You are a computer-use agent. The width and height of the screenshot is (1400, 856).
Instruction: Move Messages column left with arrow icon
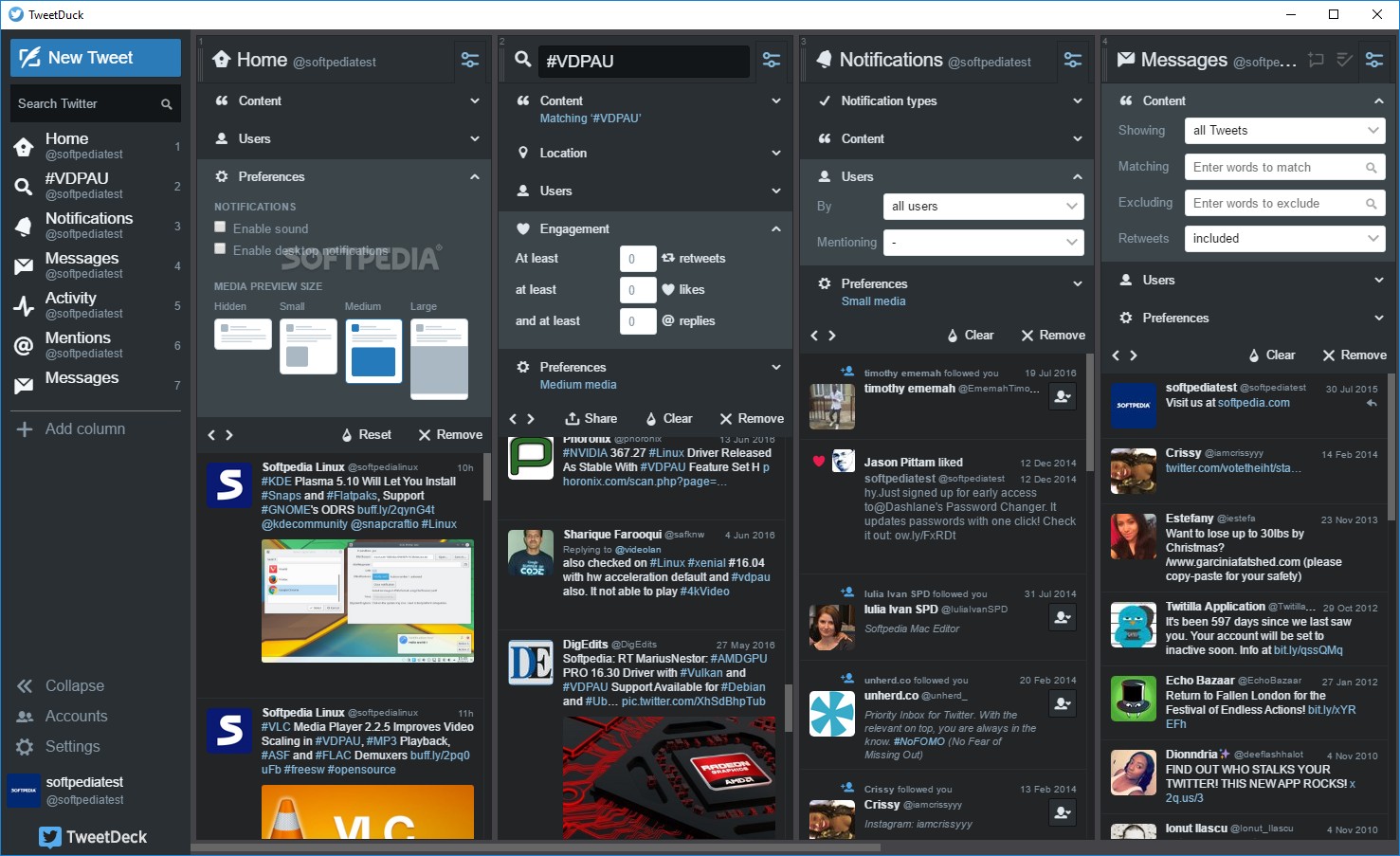[x=1117, y=355]
